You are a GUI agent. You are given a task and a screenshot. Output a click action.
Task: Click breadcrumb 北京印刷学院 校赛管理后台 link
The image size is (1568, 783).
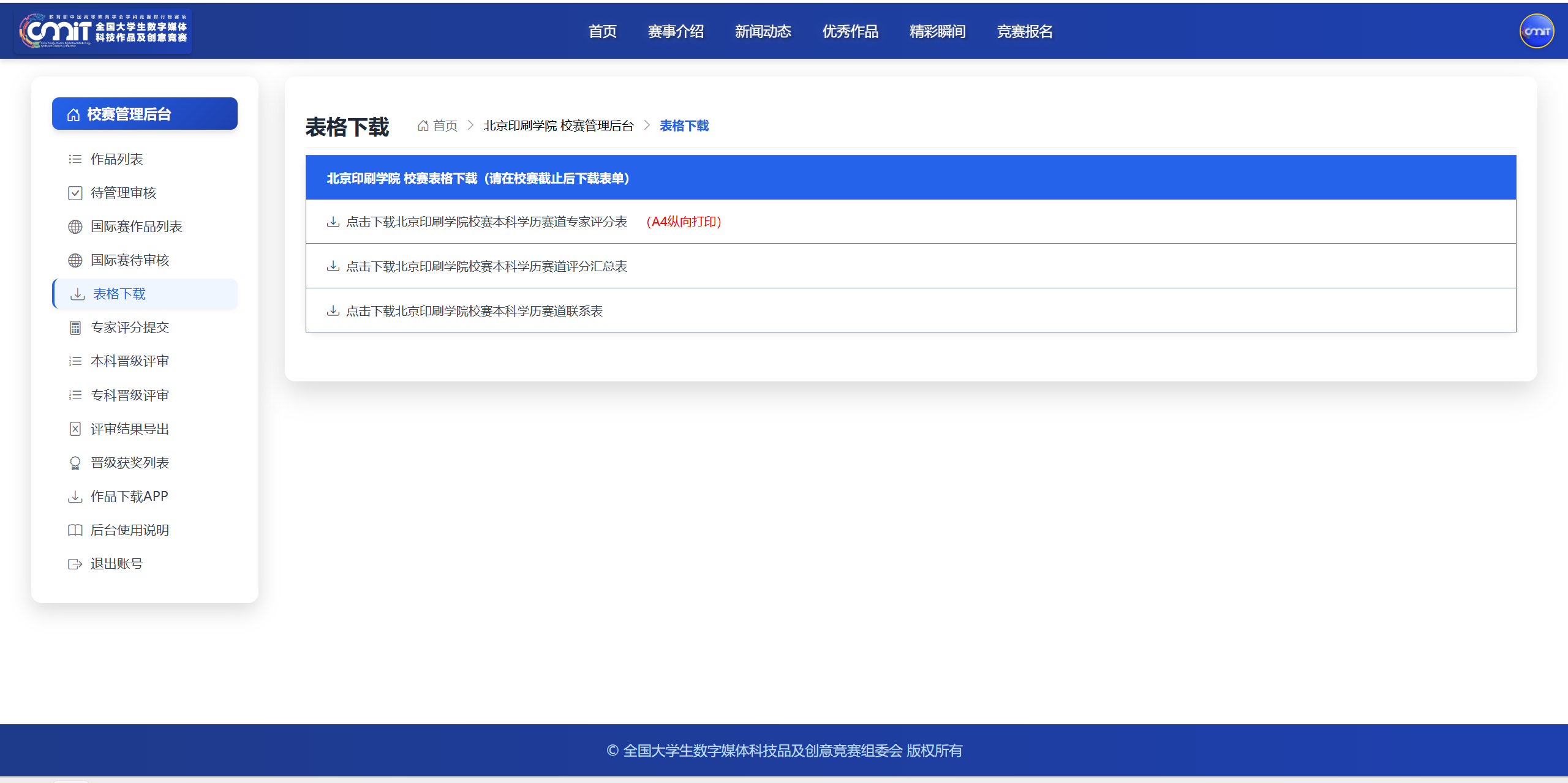558,126
